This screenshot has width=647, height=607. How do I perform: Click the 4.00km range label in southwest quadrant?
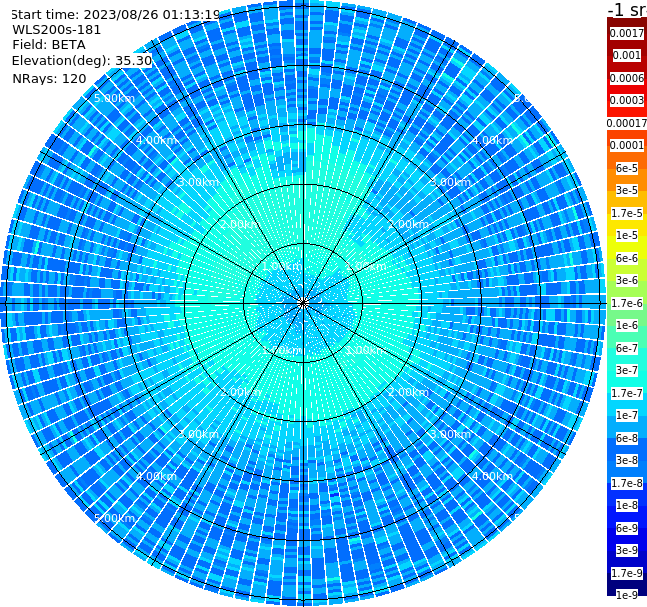(x=156, y=476)
